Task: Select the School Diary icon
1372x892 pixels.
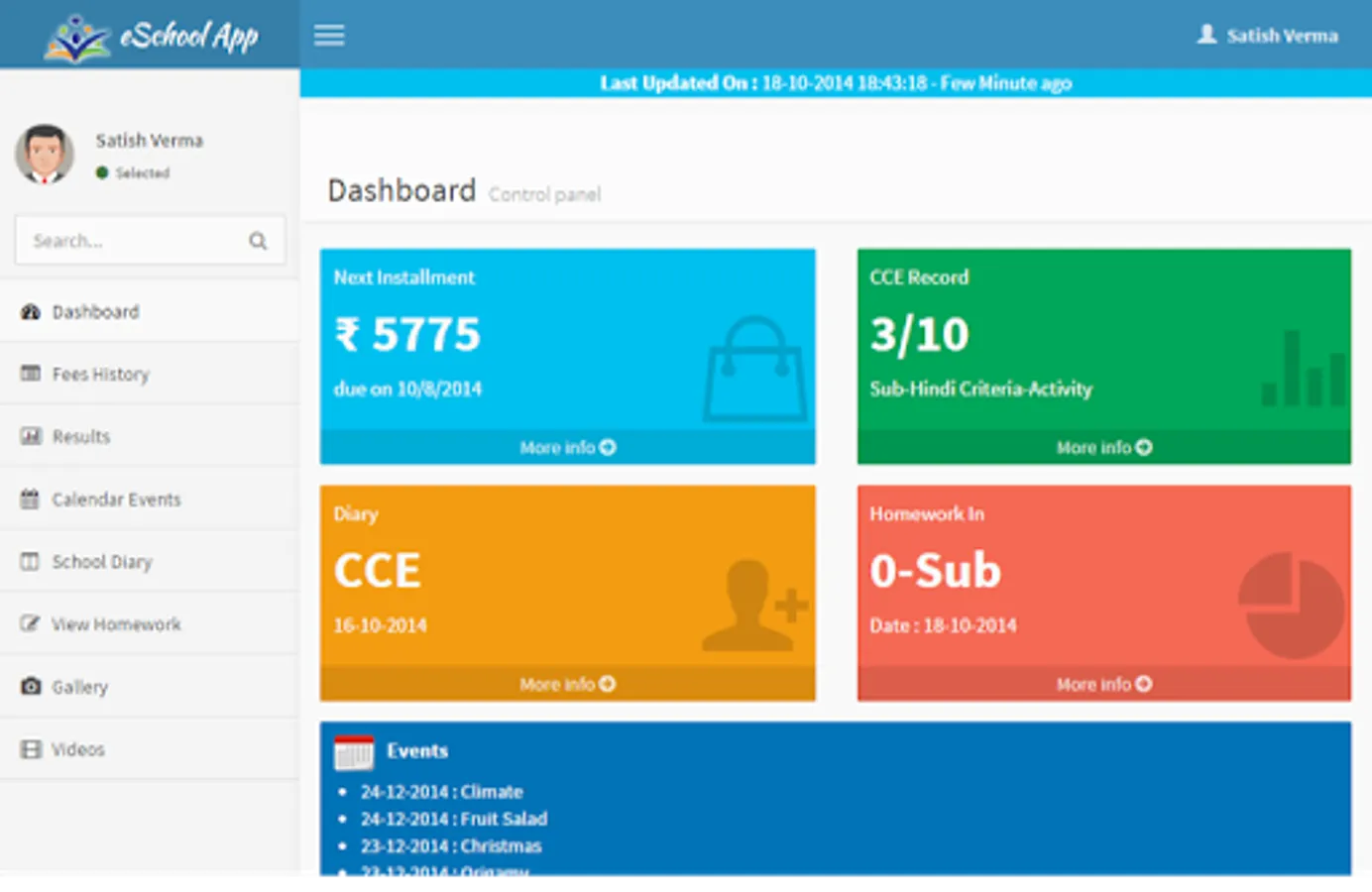Action: pyautogui.click(x=28, y=561)
